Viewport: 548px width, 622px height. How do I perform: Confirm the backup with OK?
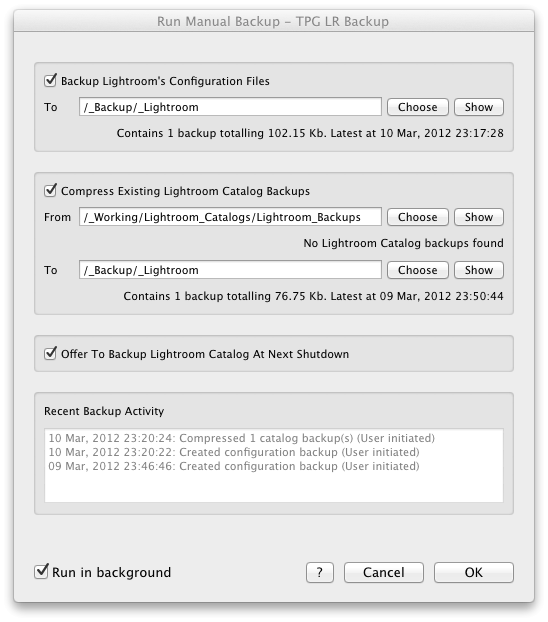473,572
